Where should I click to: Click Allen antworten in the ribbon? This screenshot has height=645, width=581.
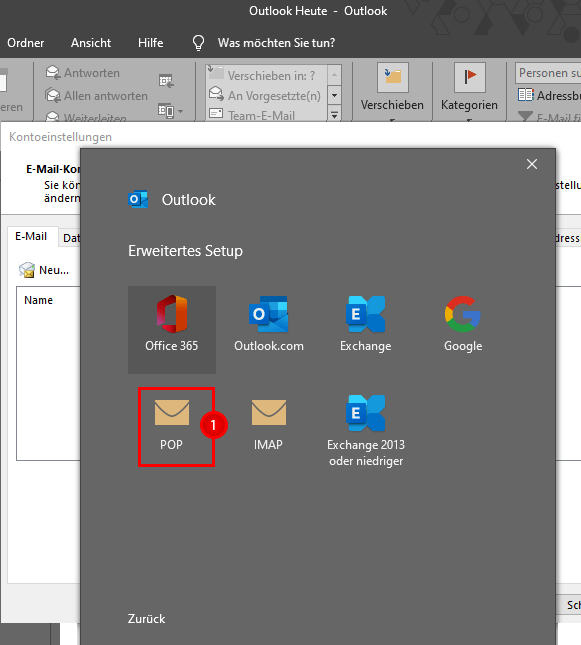(x=96, y=96)
